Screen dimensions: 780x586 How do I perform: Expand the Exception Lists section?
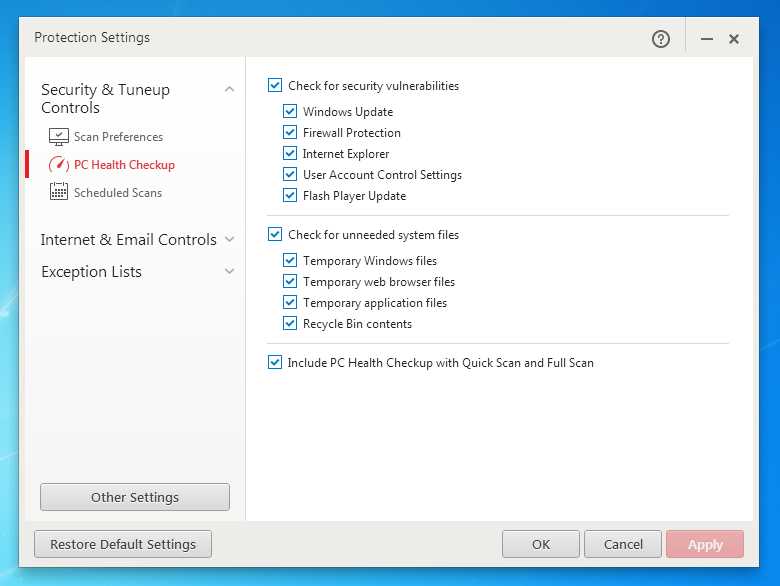click(x=229, y=272)
